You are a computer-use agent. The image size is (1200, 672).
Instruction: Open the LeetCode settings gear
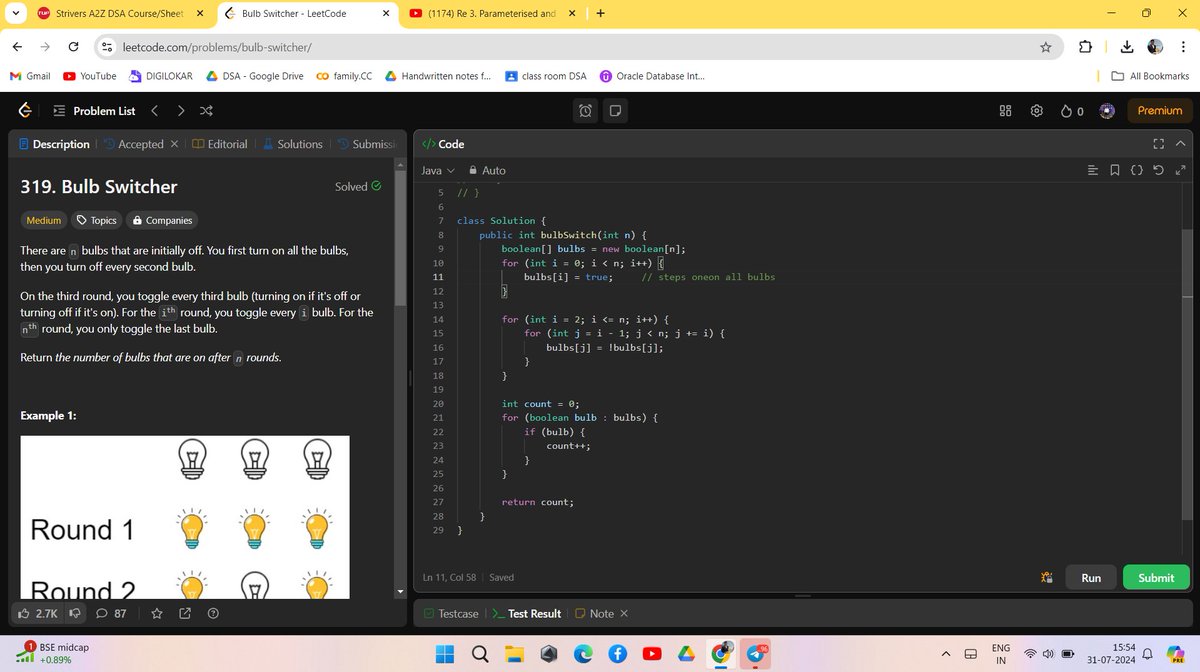1037,111
